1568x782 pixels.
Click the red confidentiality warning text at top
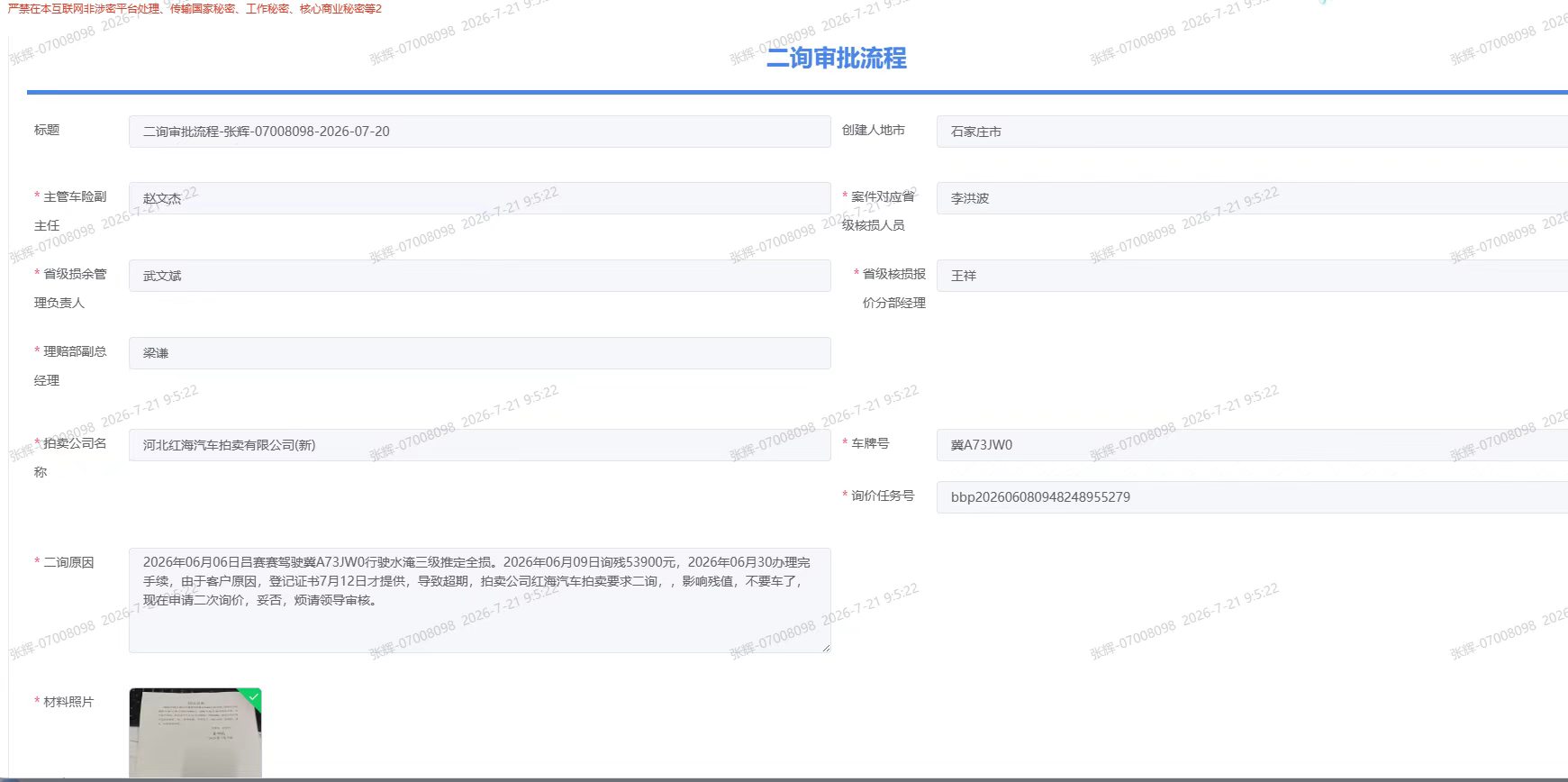pos(195,9)
